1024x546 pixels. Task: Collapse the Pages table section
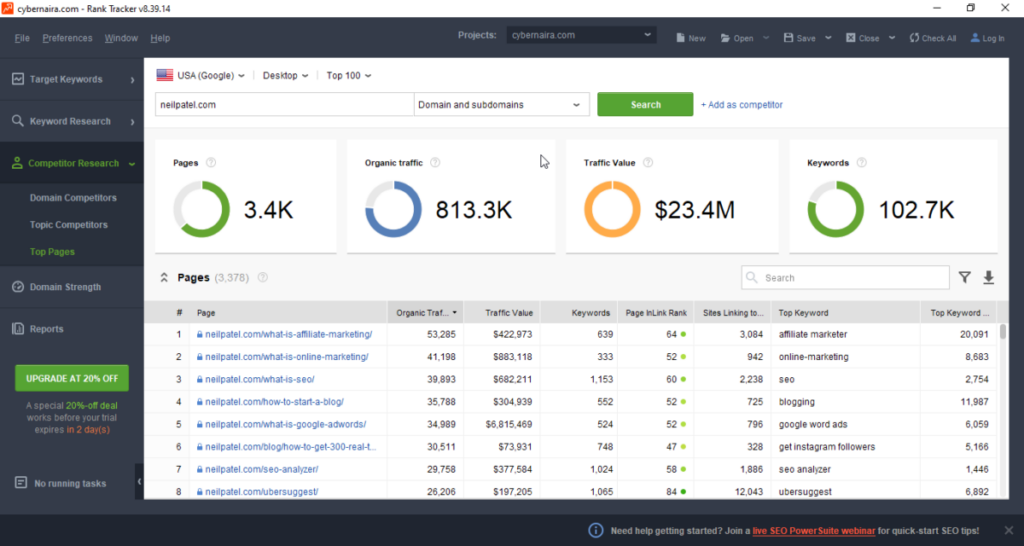[x=164, y=278]
